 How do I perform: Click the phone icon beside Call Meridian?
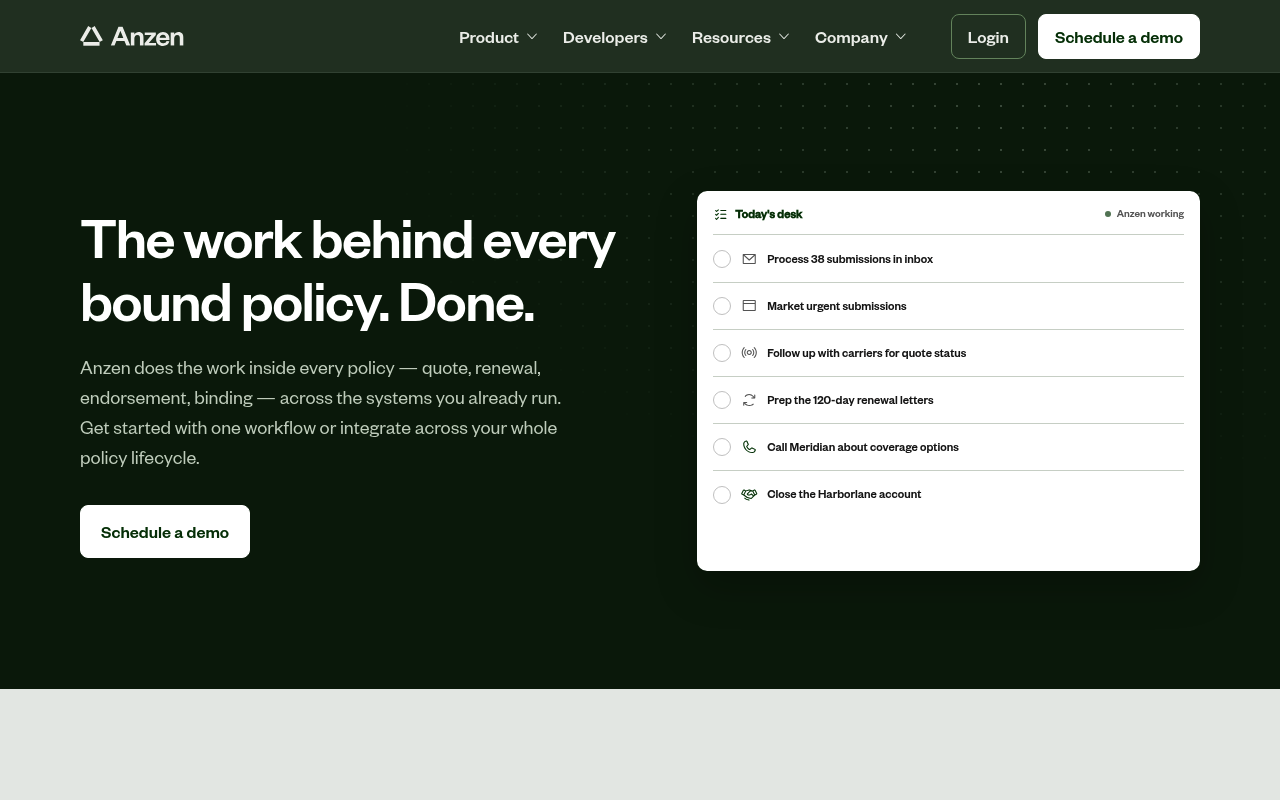pos(749,447)
